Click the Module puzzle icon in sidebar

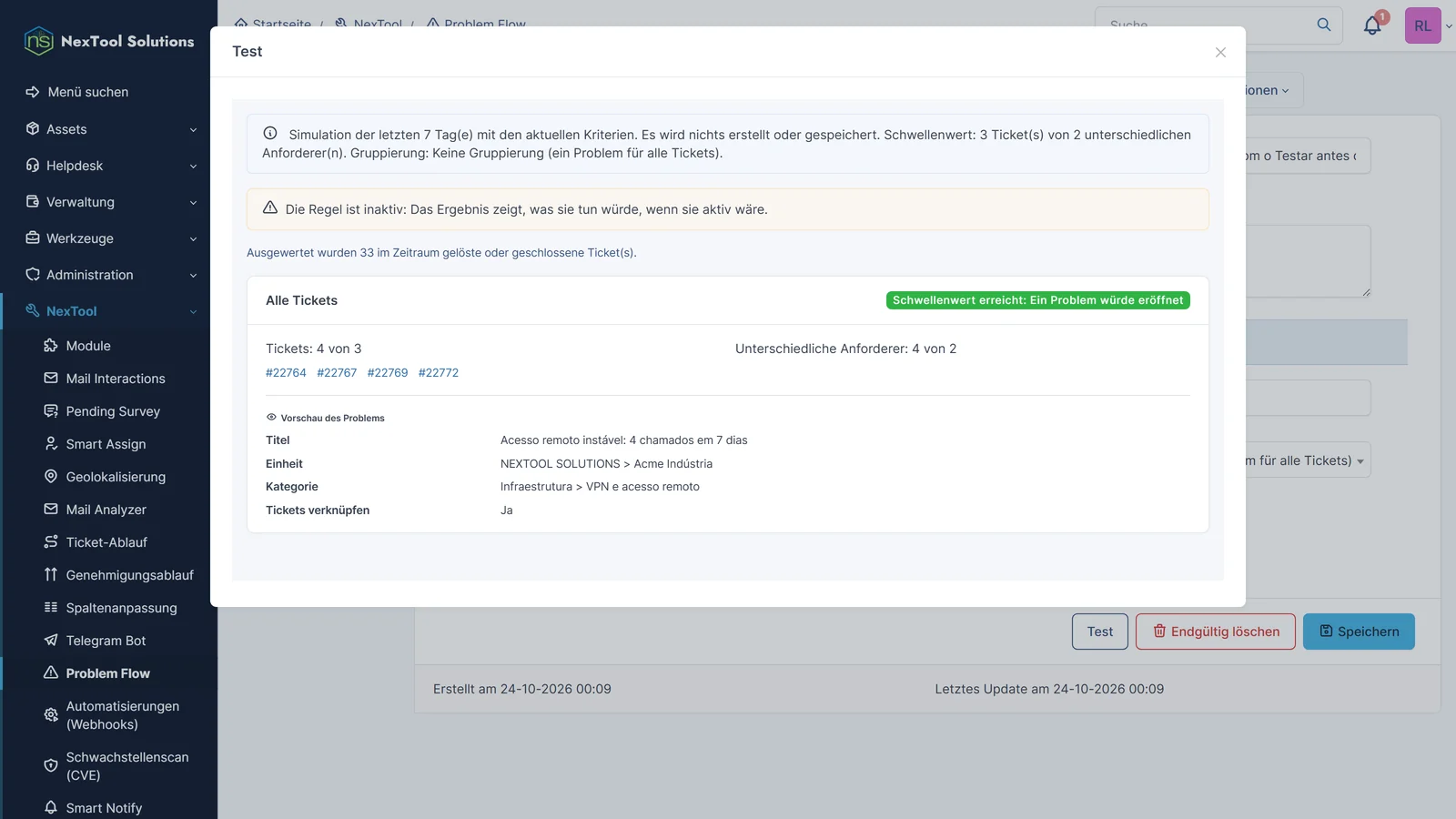(51, 346)
